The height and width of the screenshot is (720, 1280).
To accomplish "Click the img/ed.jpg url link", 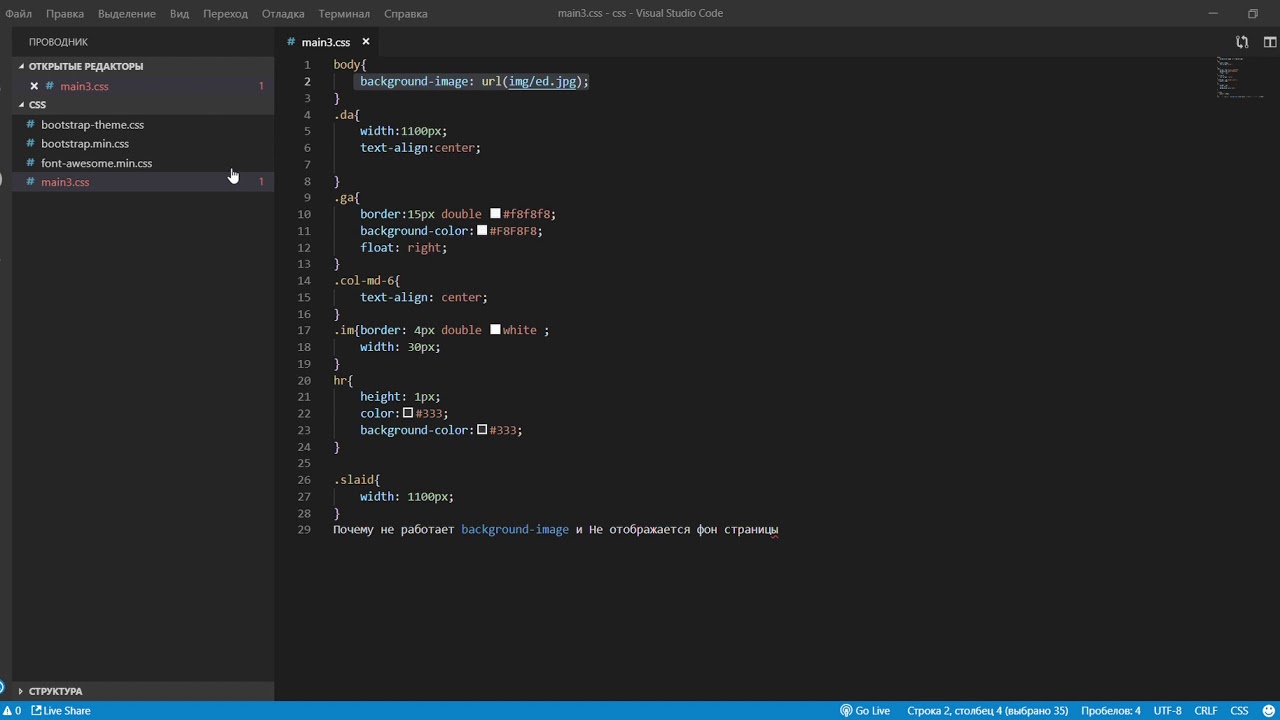I will click(542, 82).
